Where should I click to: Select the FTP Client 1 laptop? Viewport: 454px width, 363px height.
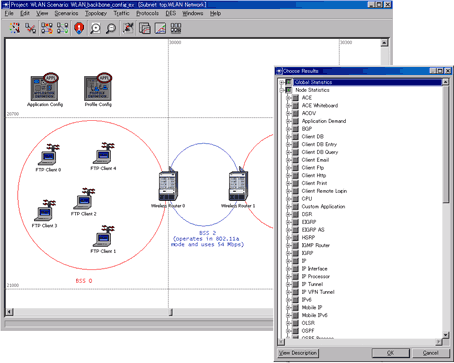(x=104, y=236)
